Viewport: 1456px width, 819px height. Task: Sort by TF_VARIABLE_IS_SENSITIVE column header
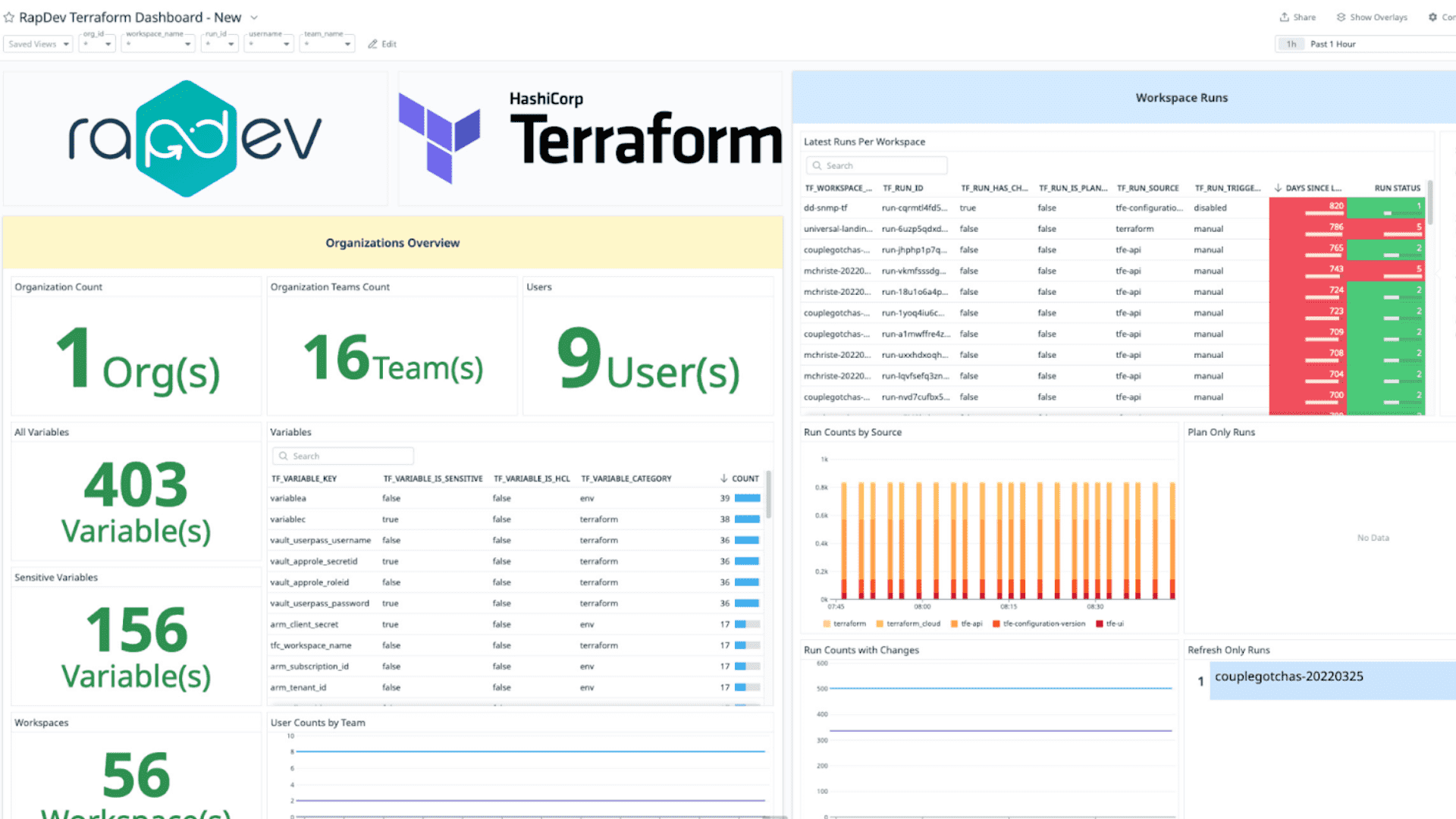(x=432, y=479)
